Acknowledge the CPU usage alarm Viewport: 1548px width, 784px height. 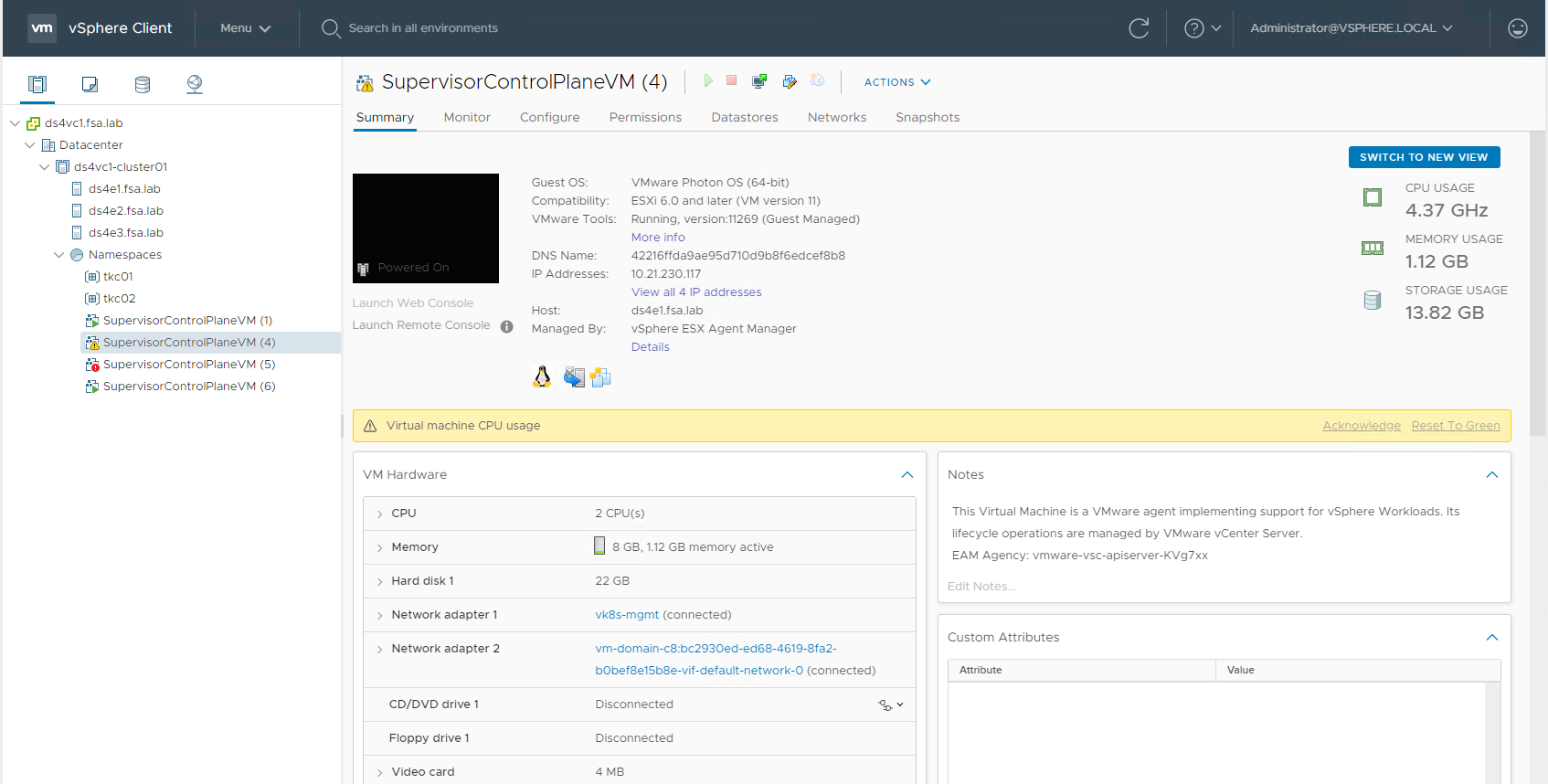pos(1362,426)
